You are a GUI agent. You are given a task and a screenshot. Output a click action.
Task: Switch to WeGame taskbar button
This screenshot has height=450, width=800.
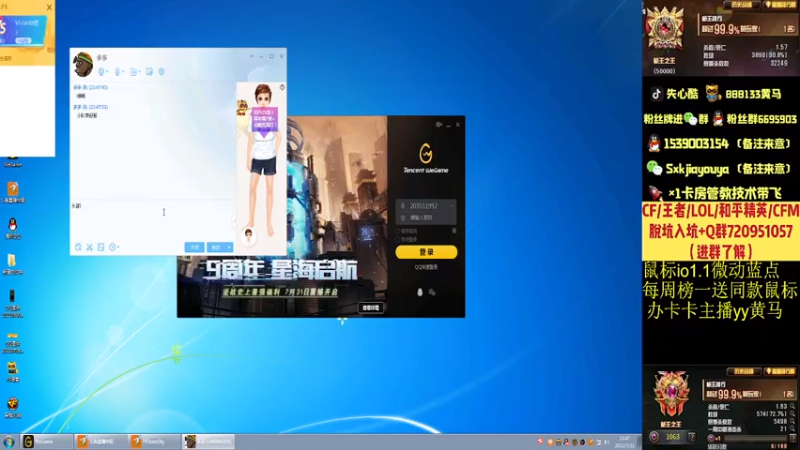click(x=46, y=442)
